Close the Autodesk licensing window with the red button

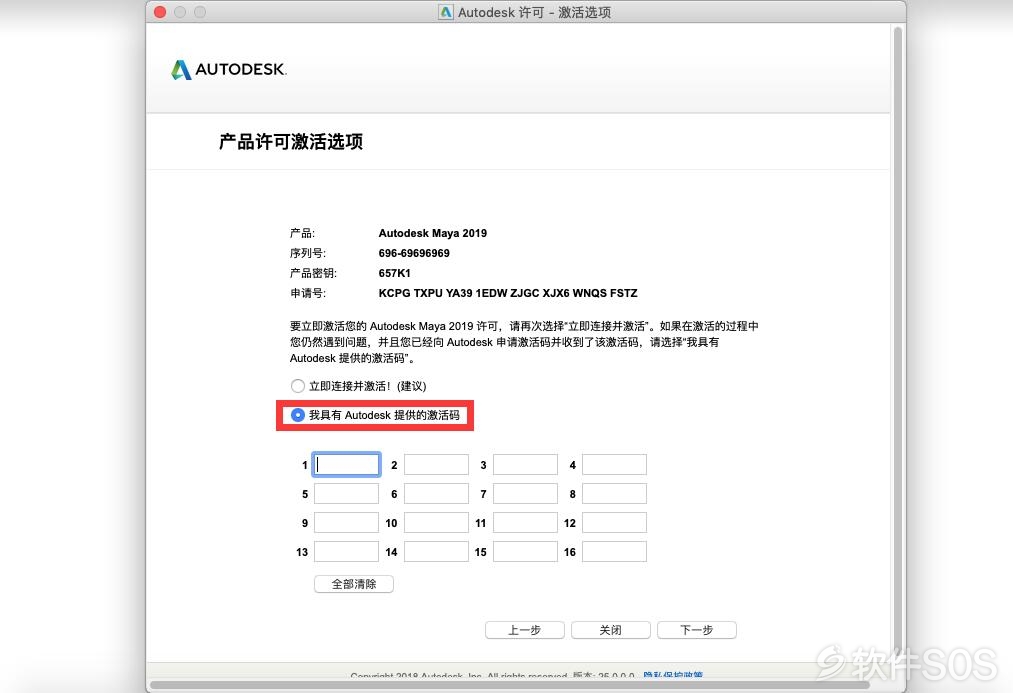pos(160,12)
